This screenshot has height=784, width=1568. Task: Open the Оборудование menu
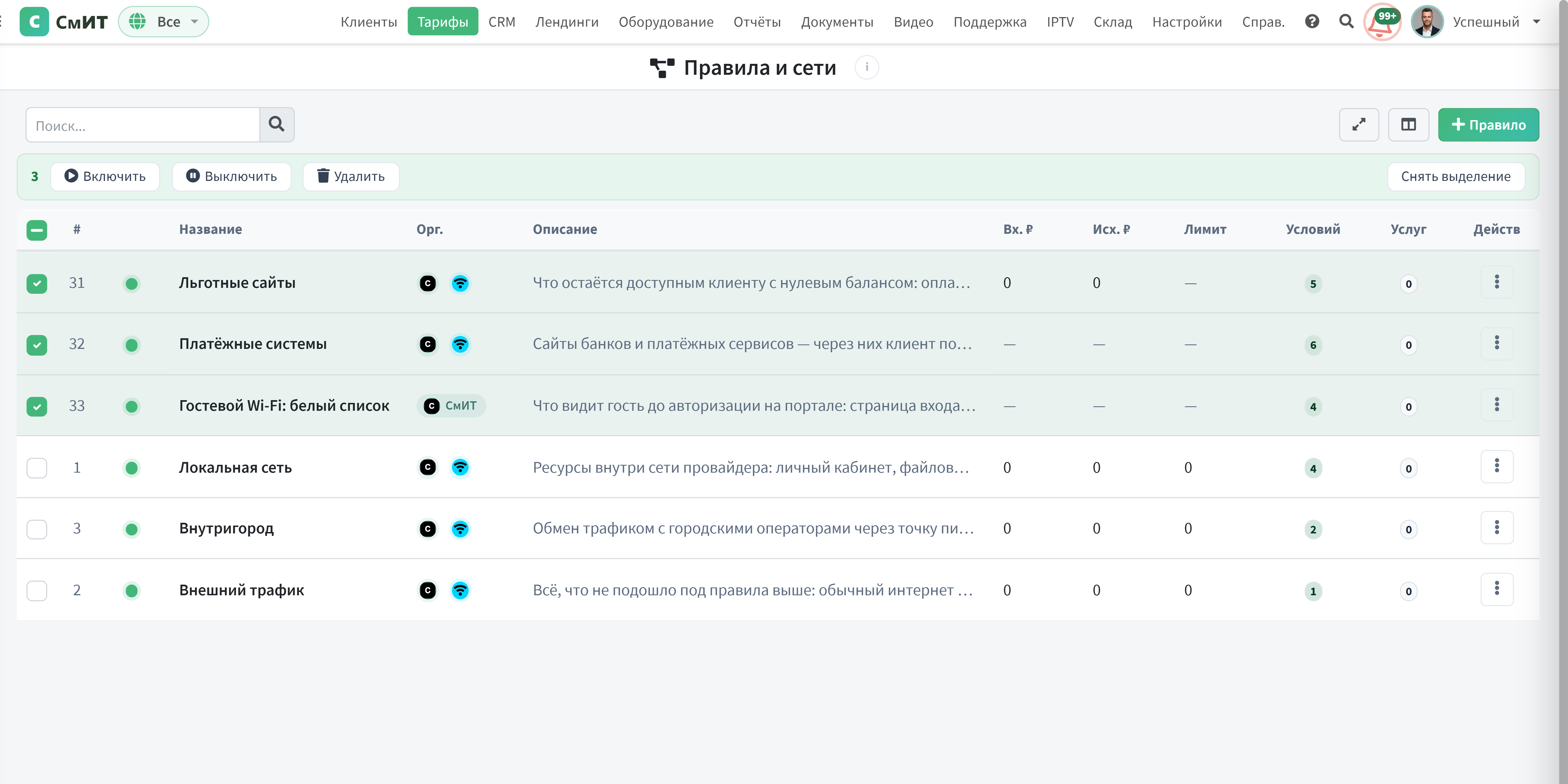coord(666,22)
